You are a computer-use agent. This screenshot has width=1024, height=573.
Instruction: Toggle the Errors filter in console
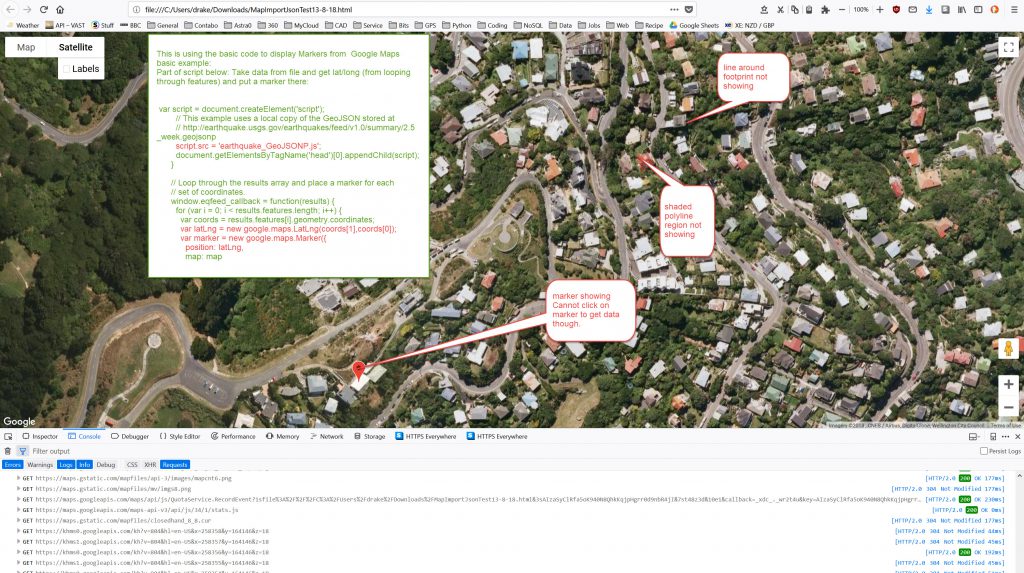[x=12, y=465]
